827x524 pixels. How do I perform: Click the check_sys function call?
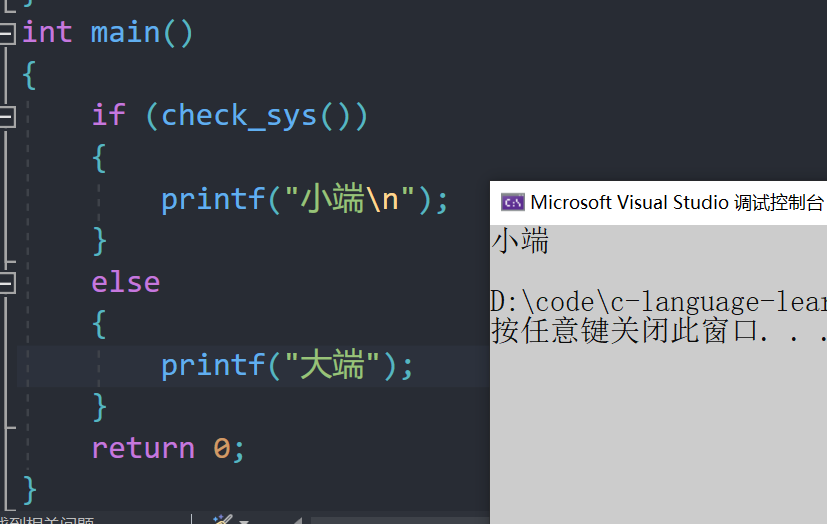coord(238,116)
